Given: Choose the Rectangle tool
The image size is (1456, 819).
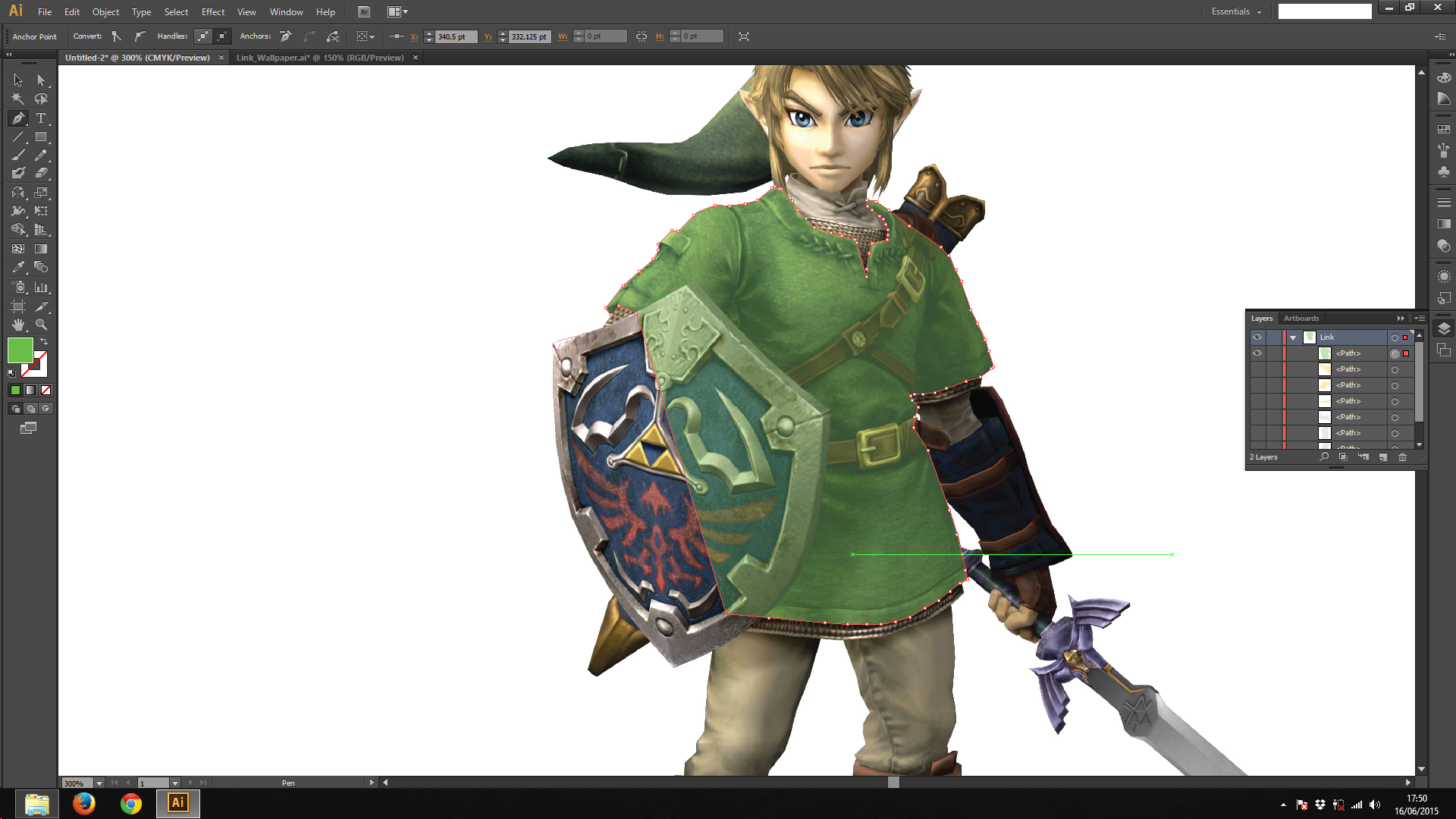Looking at the screenshot, I should (x=41, y=137).
